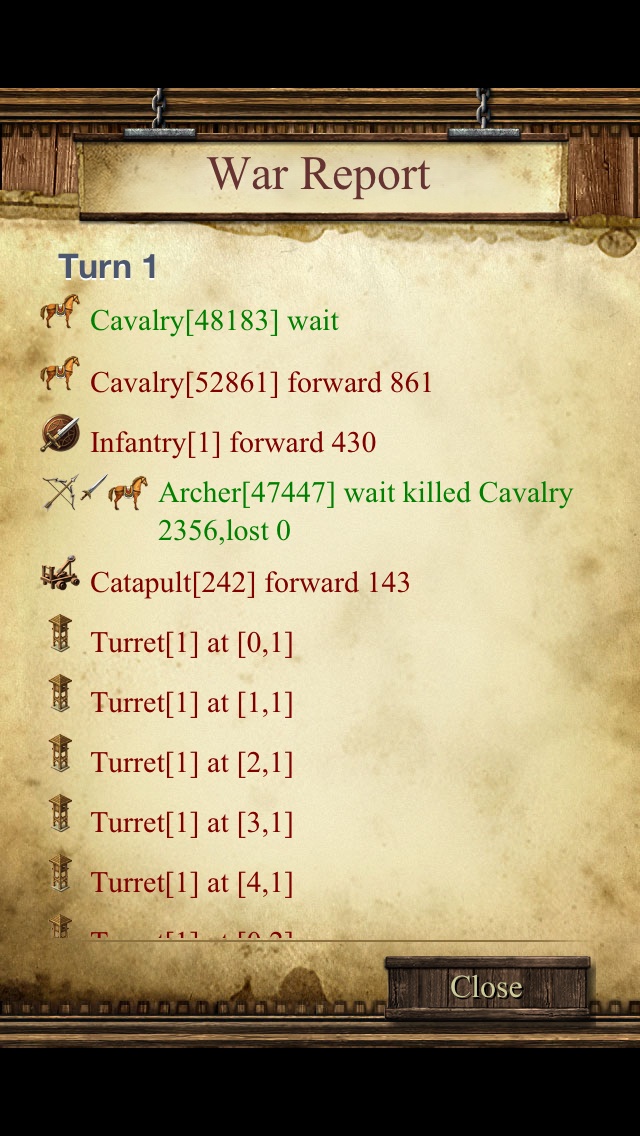
Task: Click the sword icon in the Archer row
Action: click(x=93, y=488)
